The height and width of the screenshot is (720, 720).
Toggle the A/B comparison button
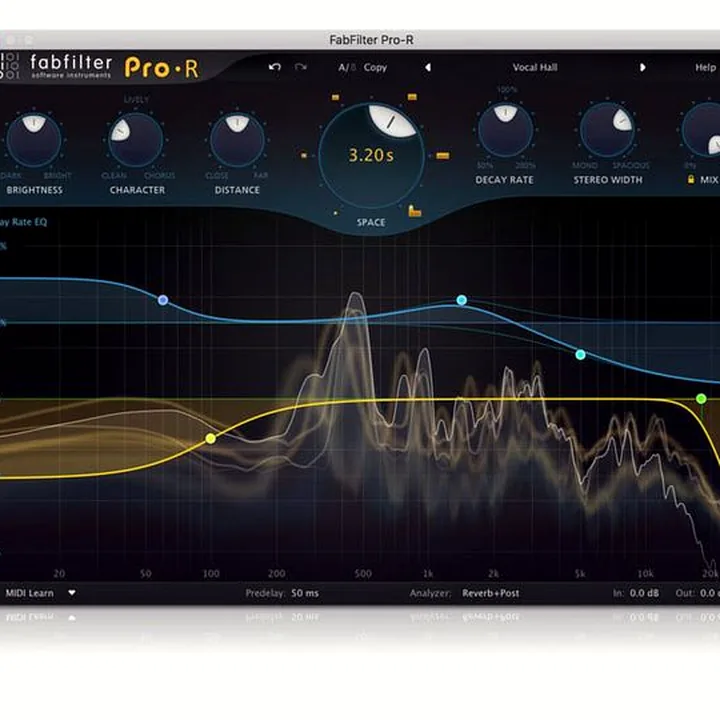pyautogui.click(x=347, y=68)
